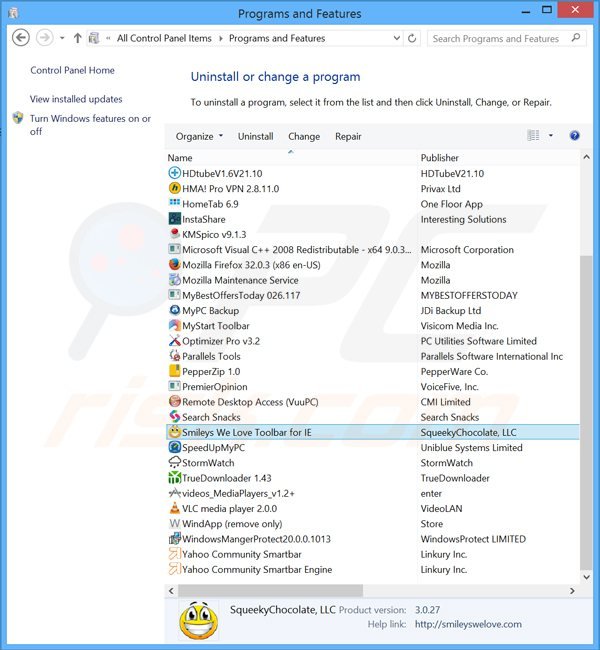Click the MyStart Toolbar icon
Screen dimensions: 600x650
(175, 325)
